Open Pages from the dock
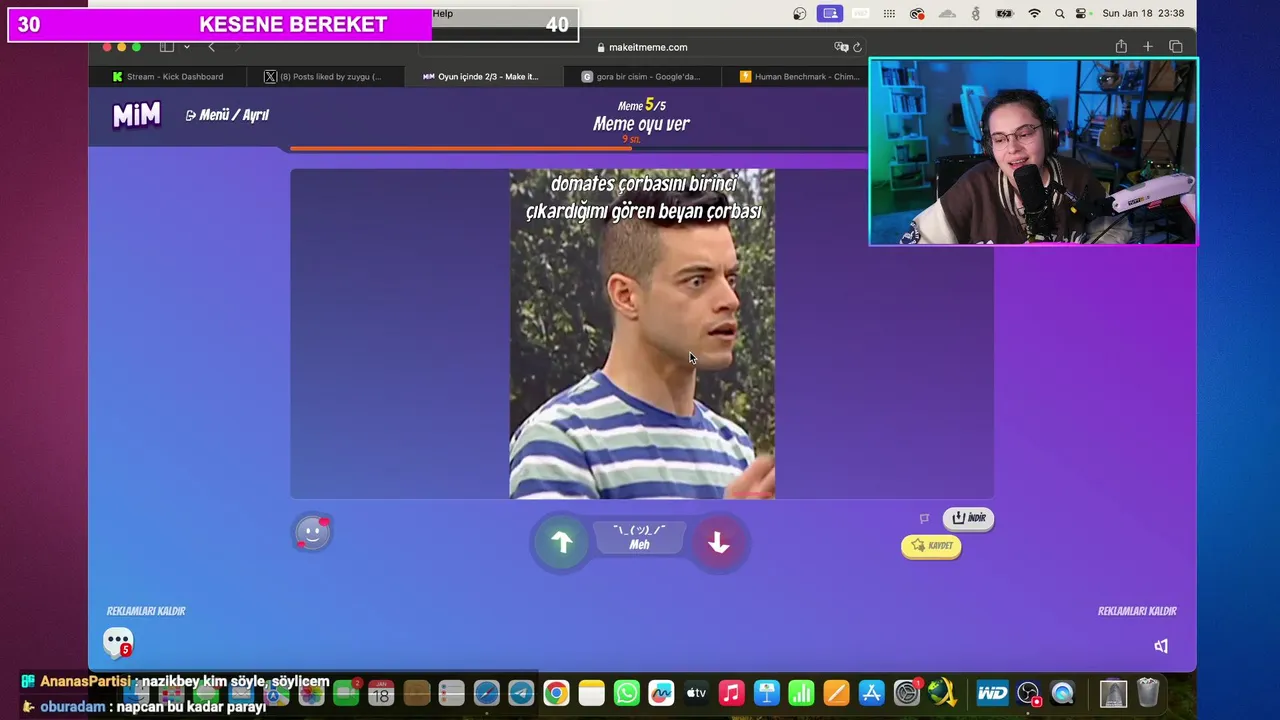The image size is (1280, 720). [836, 693]
